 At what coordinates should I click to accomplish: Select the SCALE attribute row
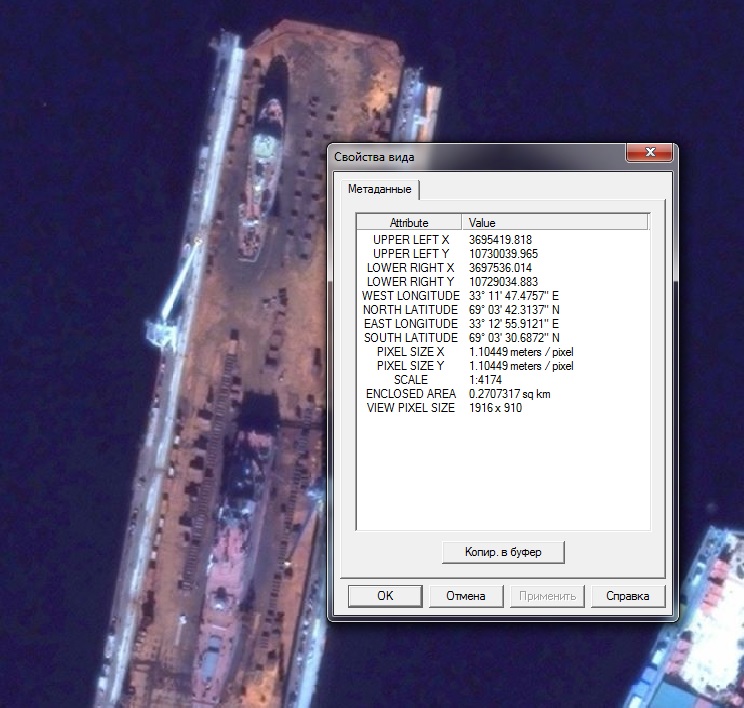[411, 380]
